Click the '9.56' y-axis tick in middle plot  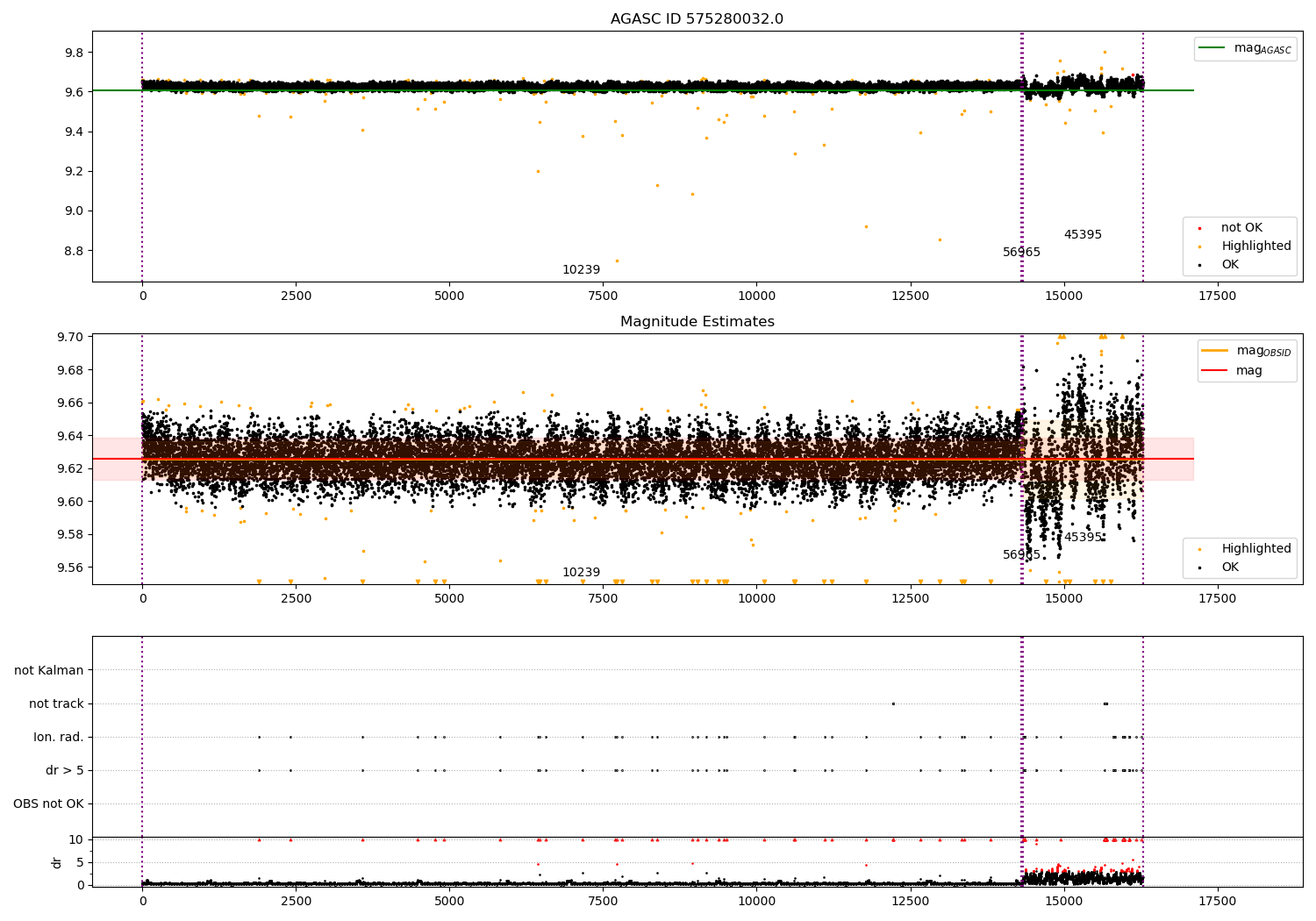click(70, 568)
